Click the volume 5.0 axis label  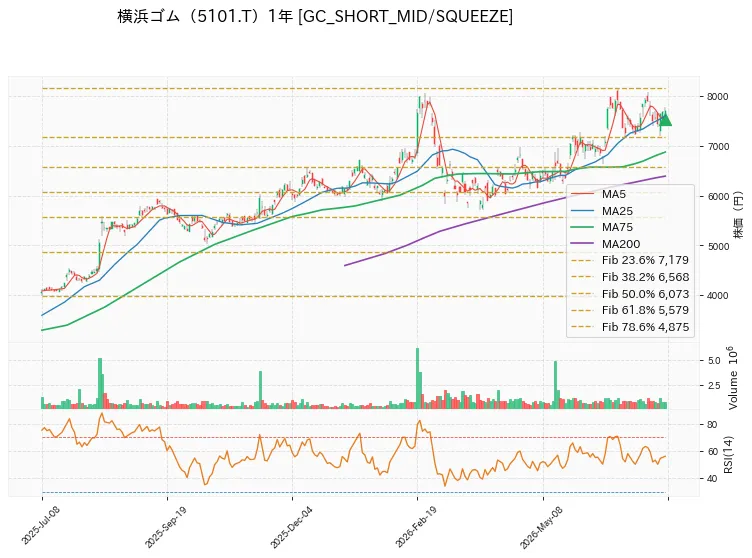[714, 361]
